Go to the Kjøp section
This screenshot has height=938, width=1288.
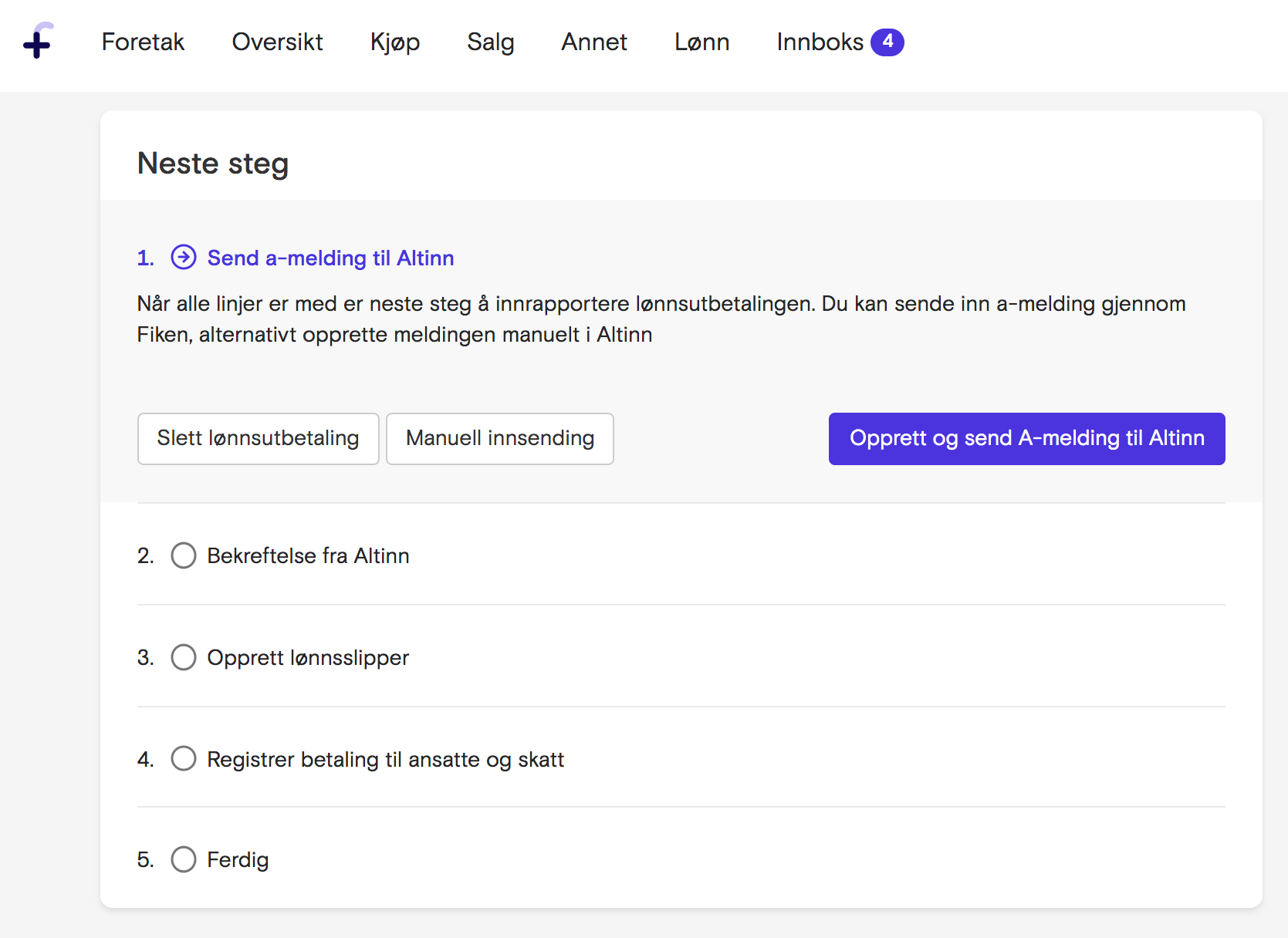click(x=395, y=42)
